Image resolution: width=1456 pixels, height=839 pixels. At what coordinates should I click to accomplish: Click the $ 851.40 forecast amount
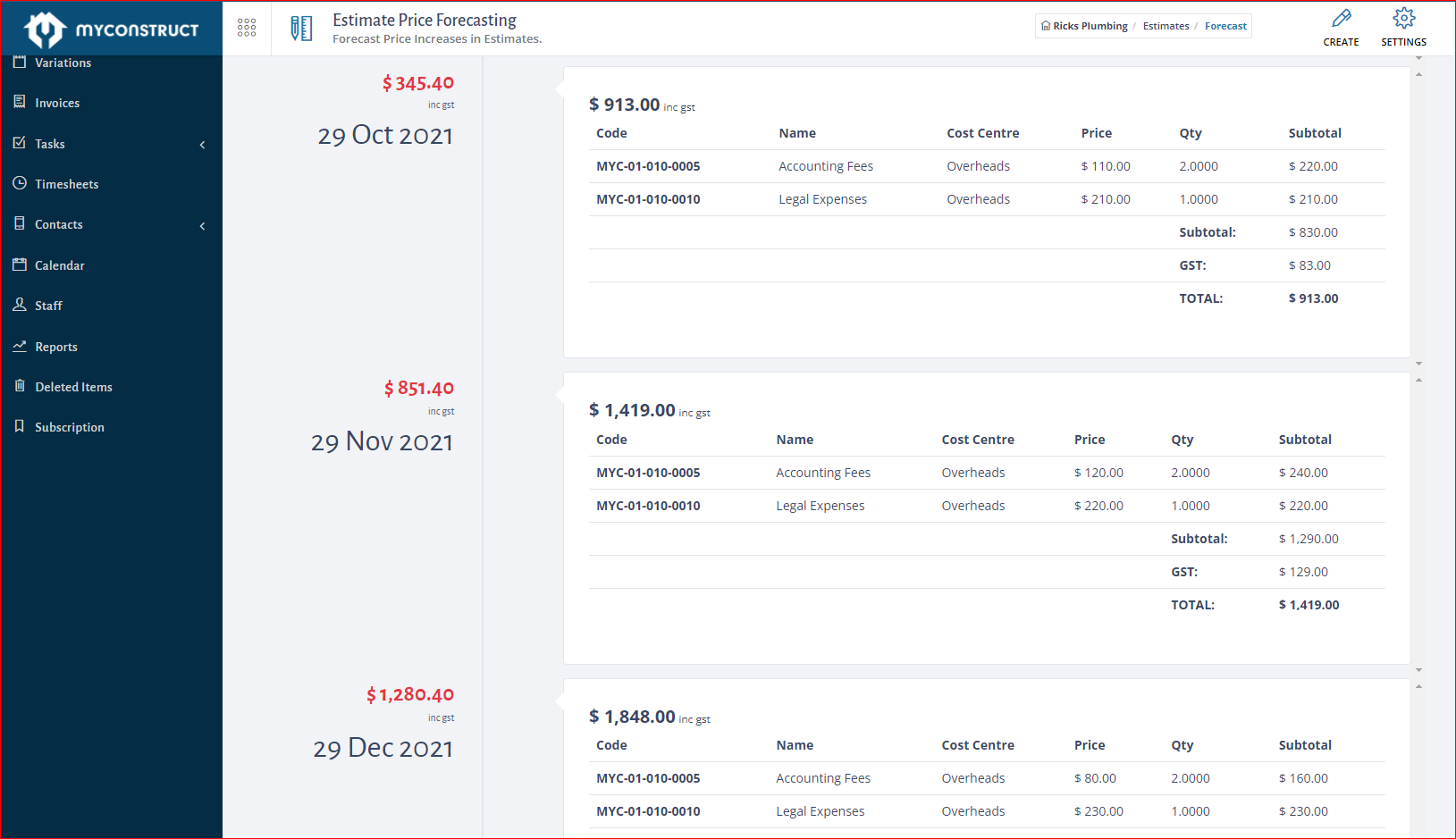coord(419,389)
